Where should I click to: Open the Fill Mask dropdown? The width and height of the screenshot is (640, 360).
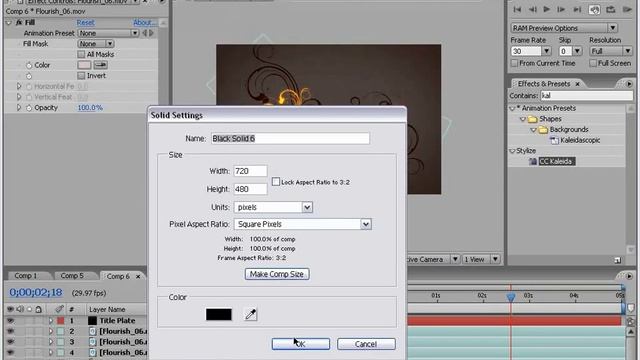pyautogui.click(x=96, y=44)
